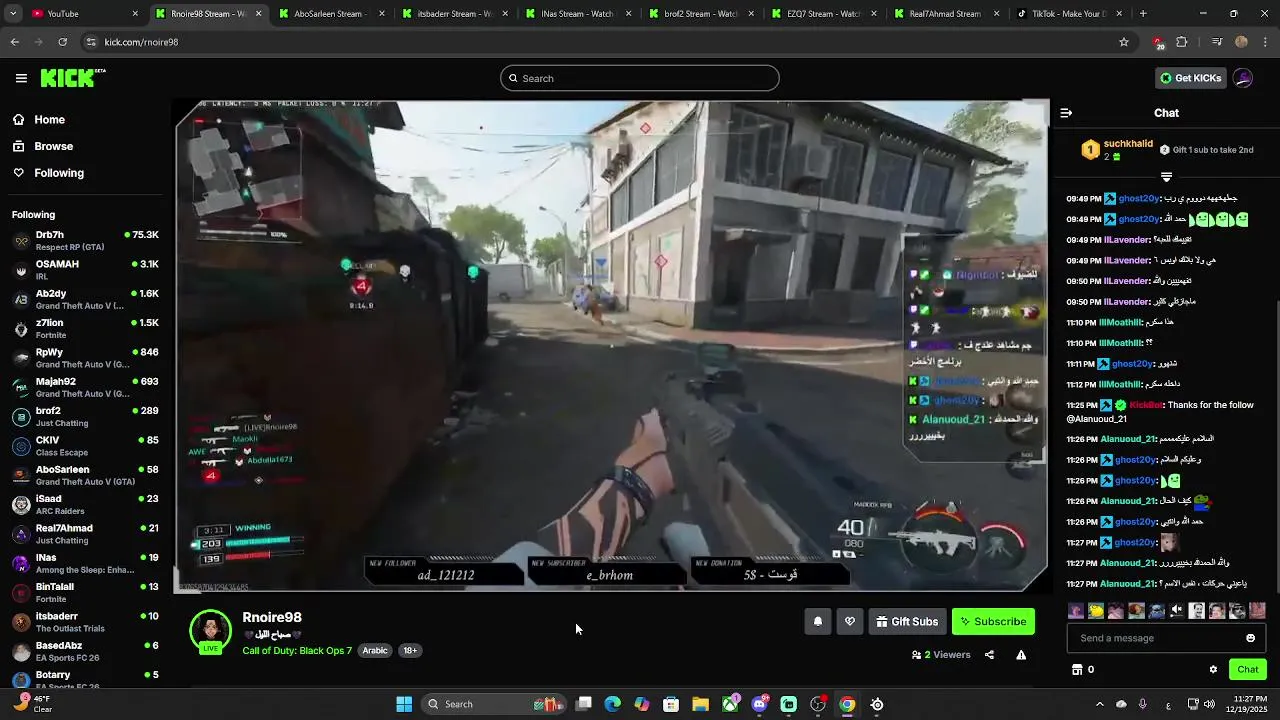
Task: Open Ab2dy channel in following list
Action: click(x=85, y=299)
